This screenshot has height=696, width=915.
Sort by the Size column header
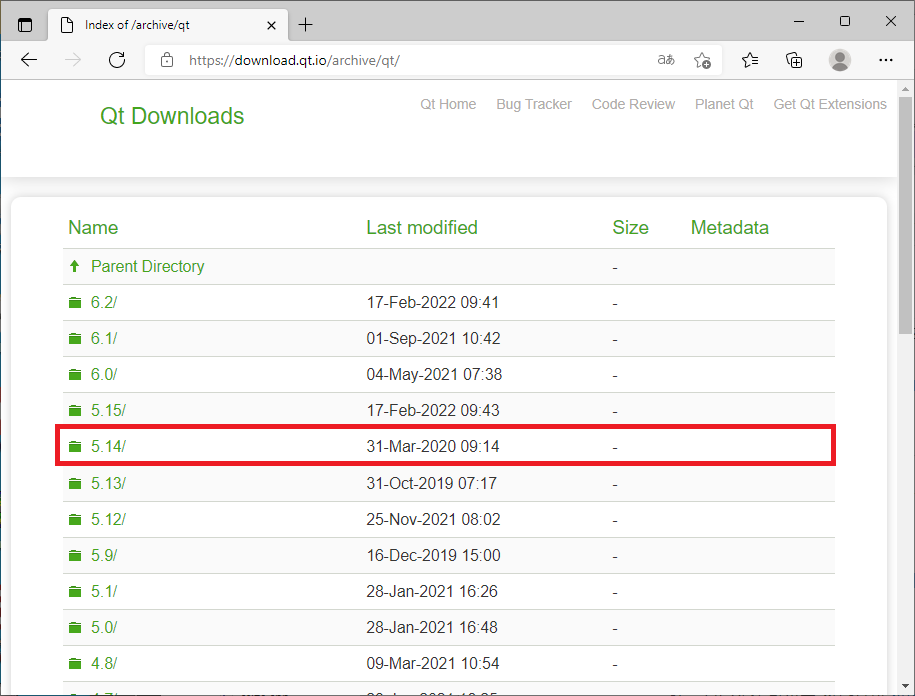630,228
